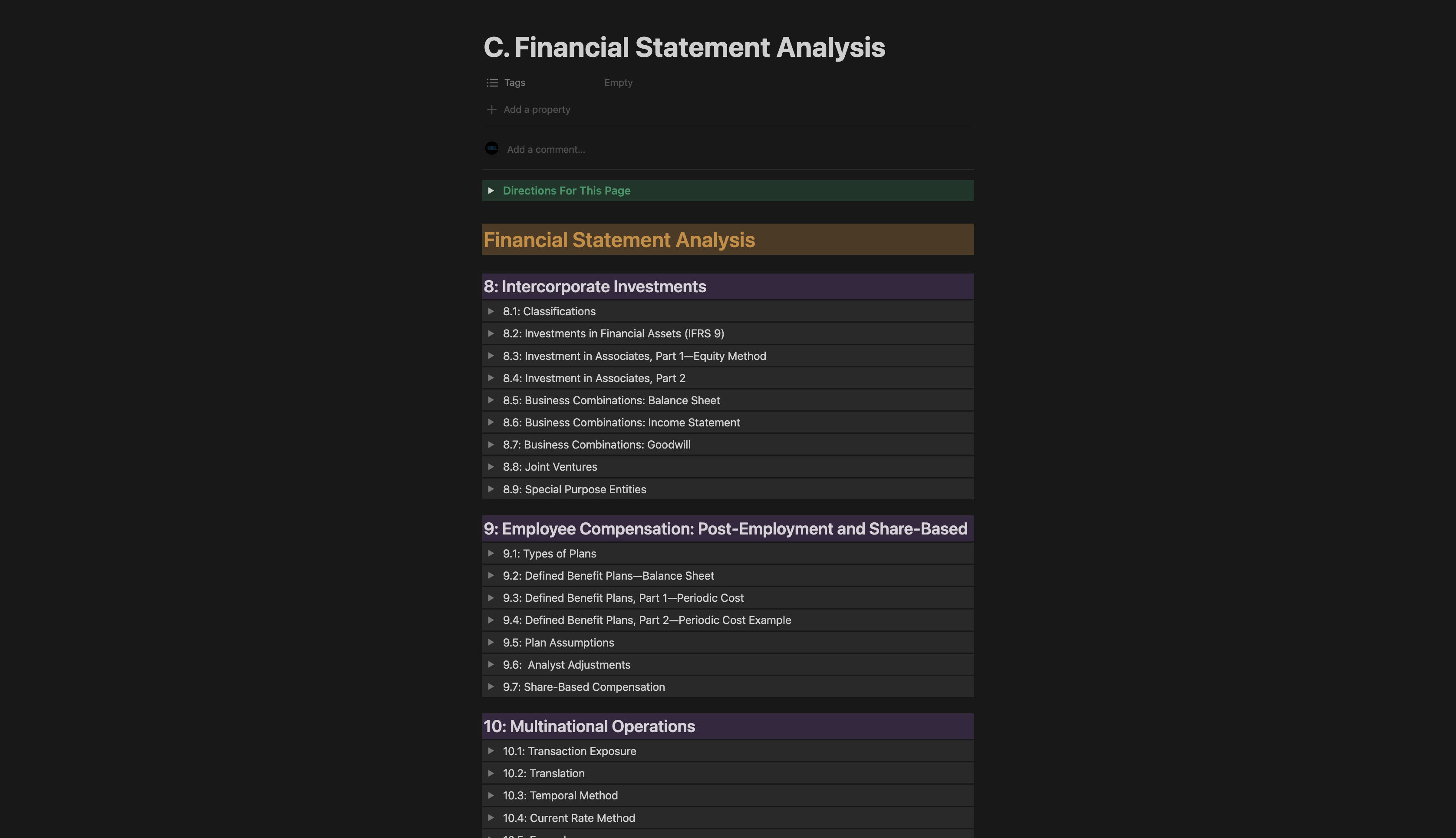Click the Tags property list icon
This screenshot has height=838, width=1456.
tap(492, 82)
